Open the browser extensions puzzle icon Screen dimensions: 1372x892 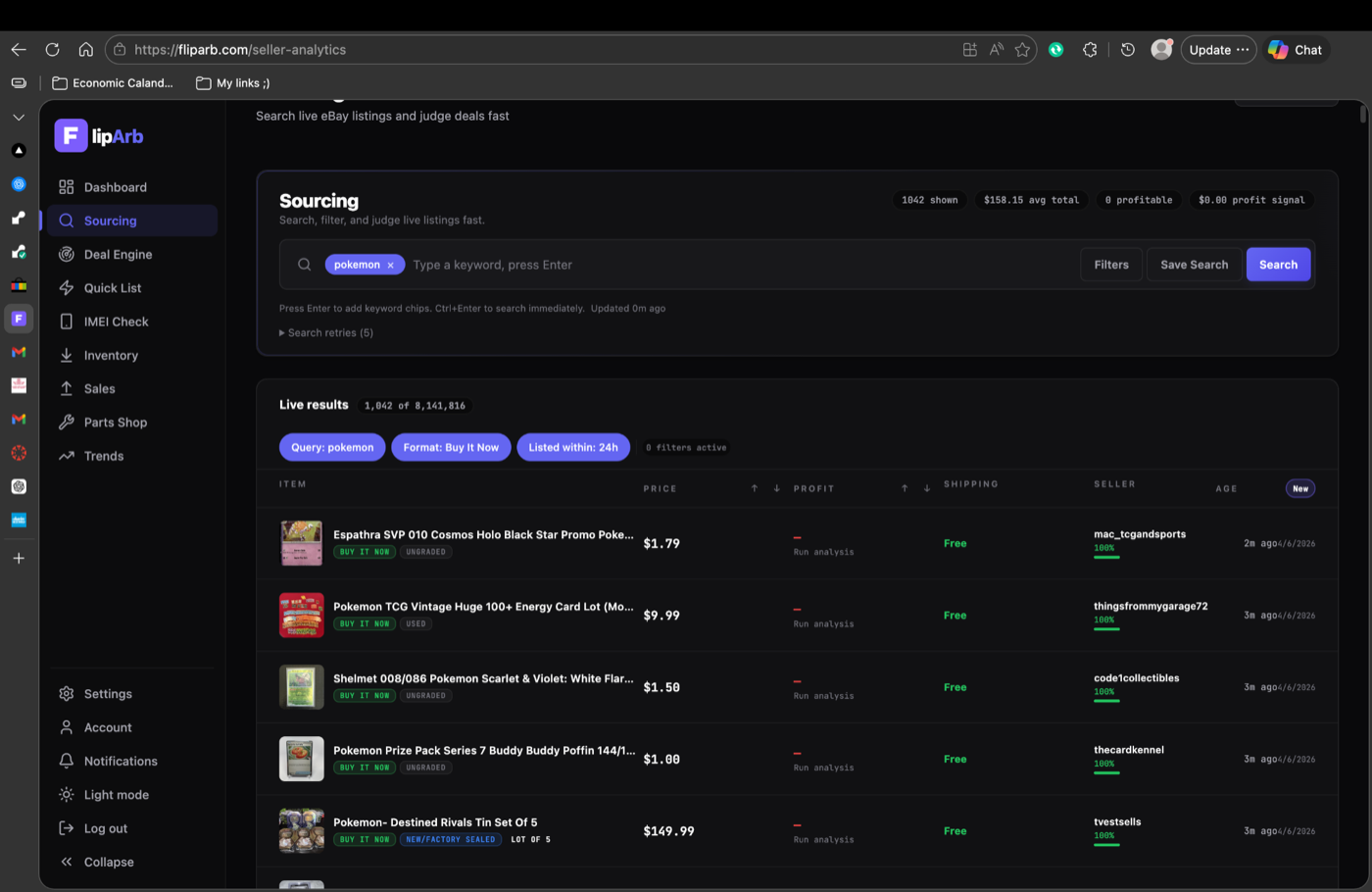[x=1090, y=50]
